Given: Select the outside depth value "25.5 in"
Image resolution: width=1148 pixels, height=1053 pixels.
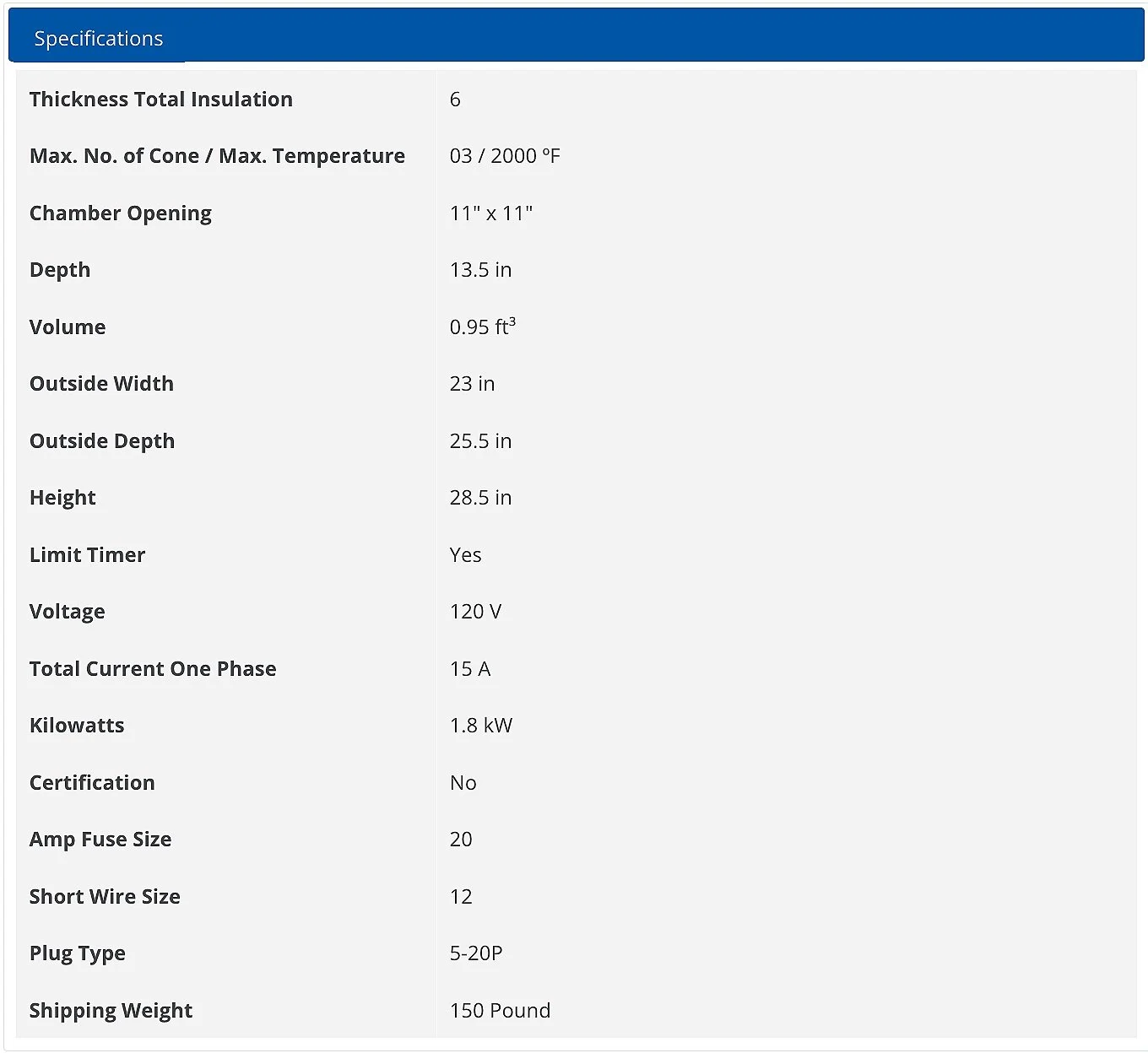Looking at the screenshot, I should coord(480,441).
